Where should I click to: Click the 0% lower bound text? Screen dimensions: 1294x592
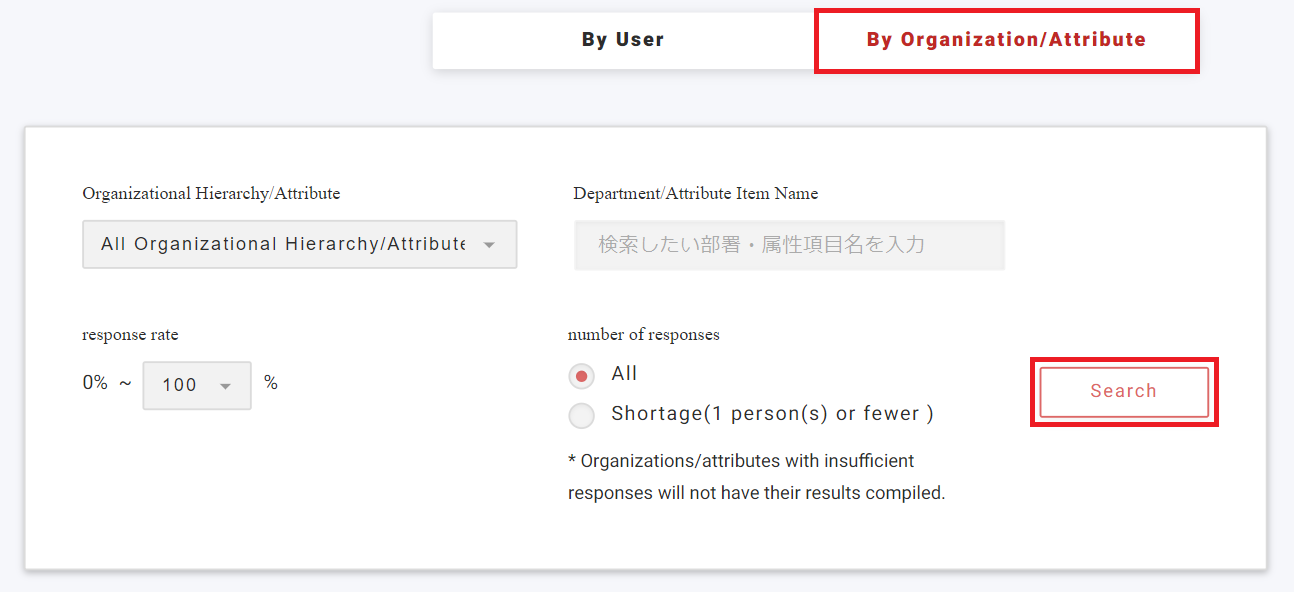tap(95, 383)
